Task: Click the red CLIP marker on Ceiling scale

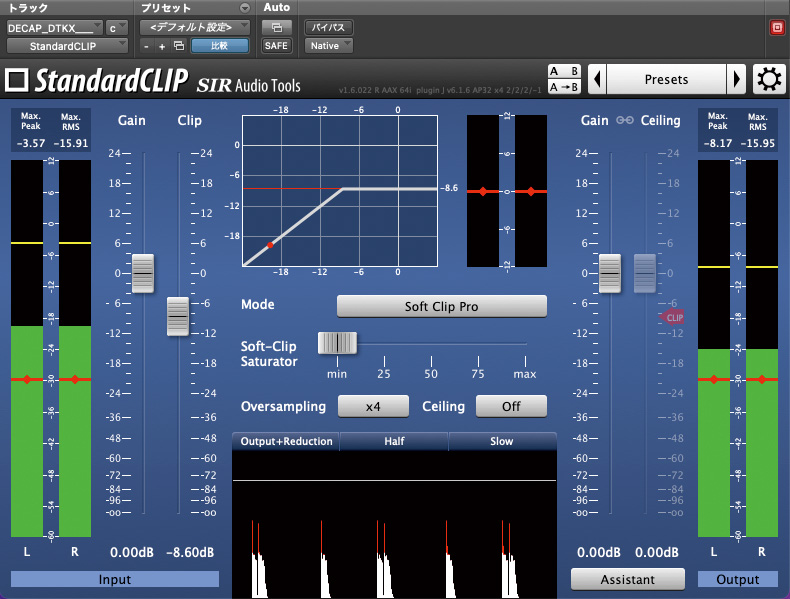Action: click(672, 317)
